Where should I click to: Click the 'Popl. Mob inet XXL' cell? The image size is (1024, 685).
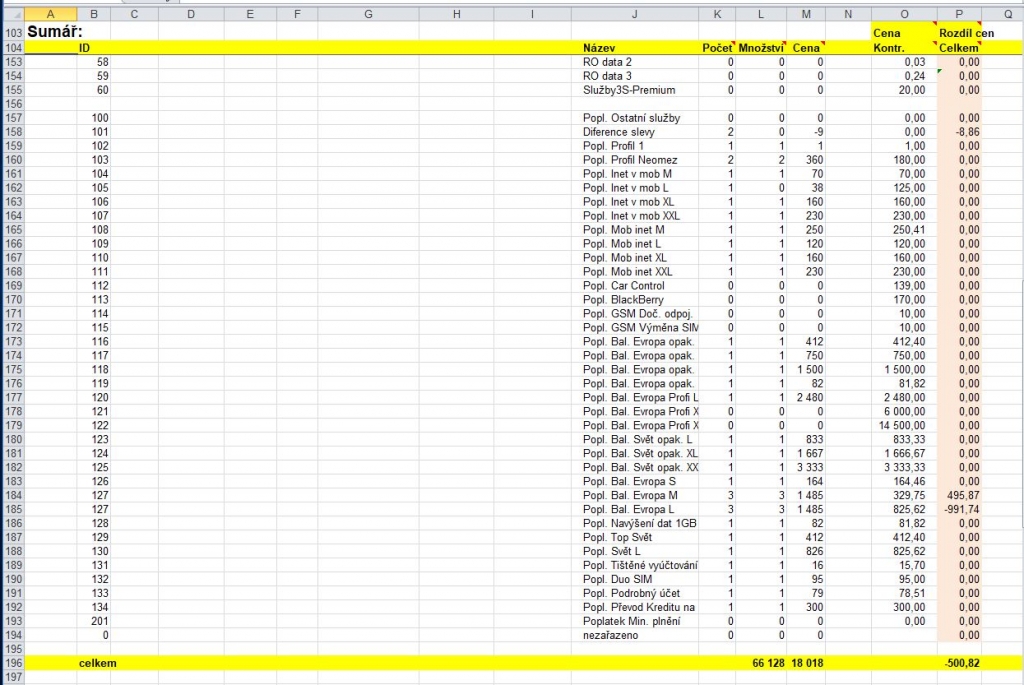[634, 272]
